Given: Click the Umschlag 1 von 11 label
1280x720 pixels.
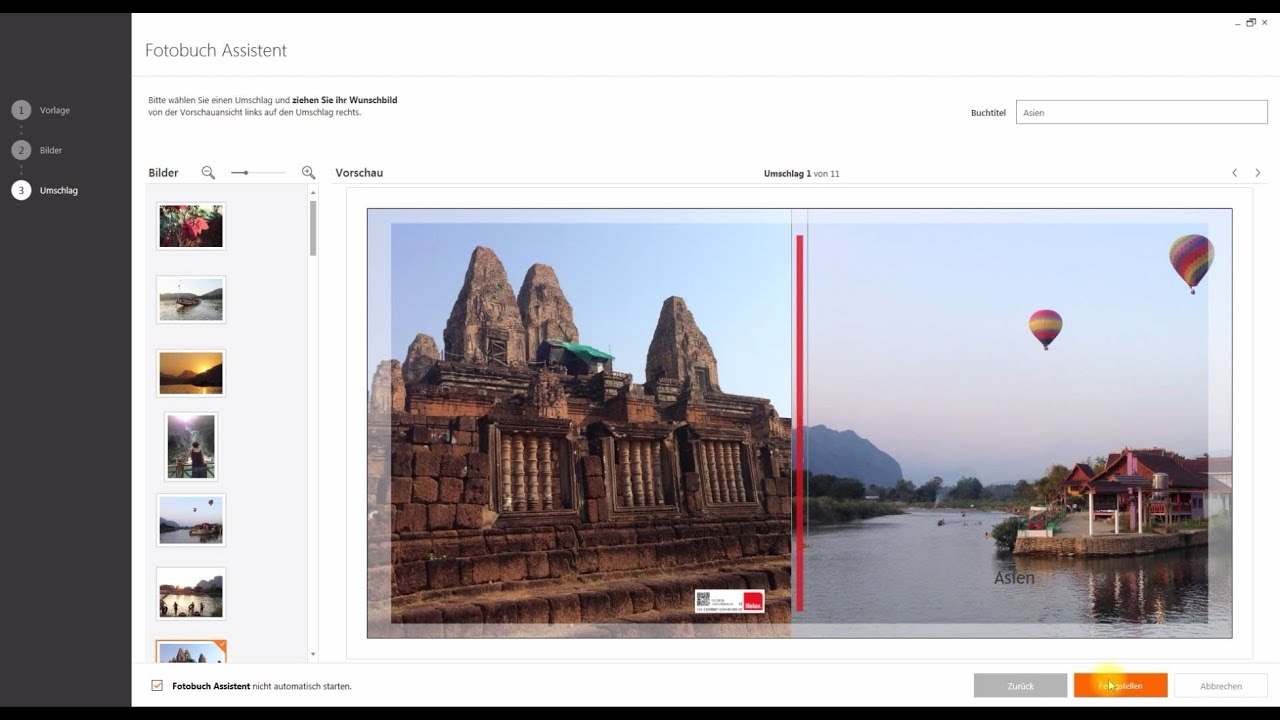Looking at the screenshot, I should (x=801, y=173).
